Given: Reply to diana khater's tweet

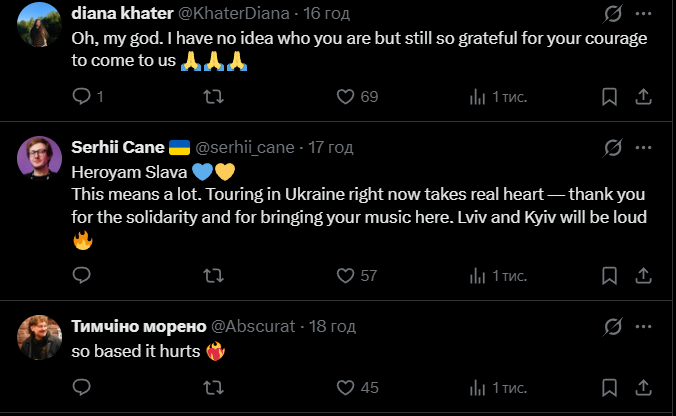Looking at the screenshot, I should [82, 97].
